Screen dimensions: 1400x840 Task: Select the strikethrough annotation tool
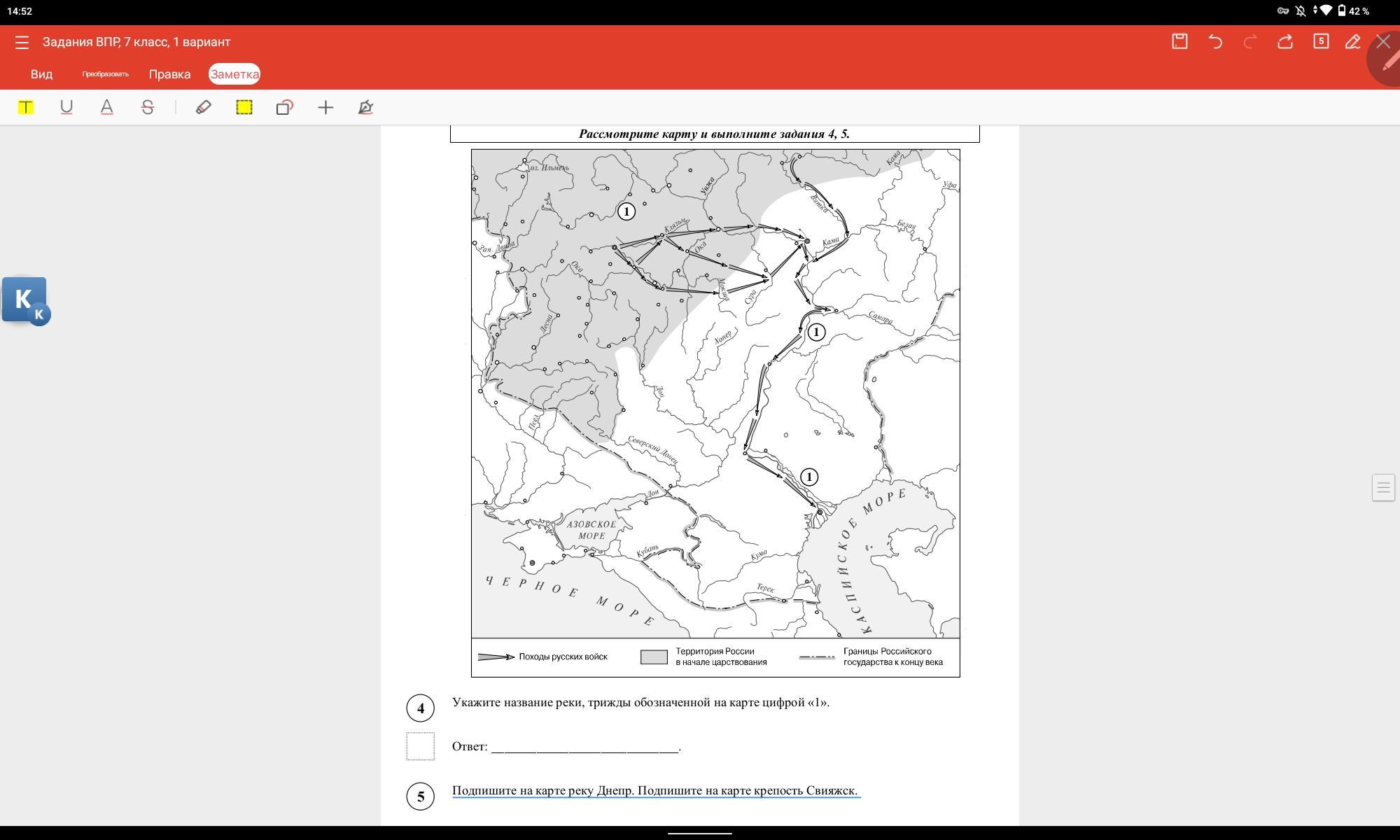147,107
